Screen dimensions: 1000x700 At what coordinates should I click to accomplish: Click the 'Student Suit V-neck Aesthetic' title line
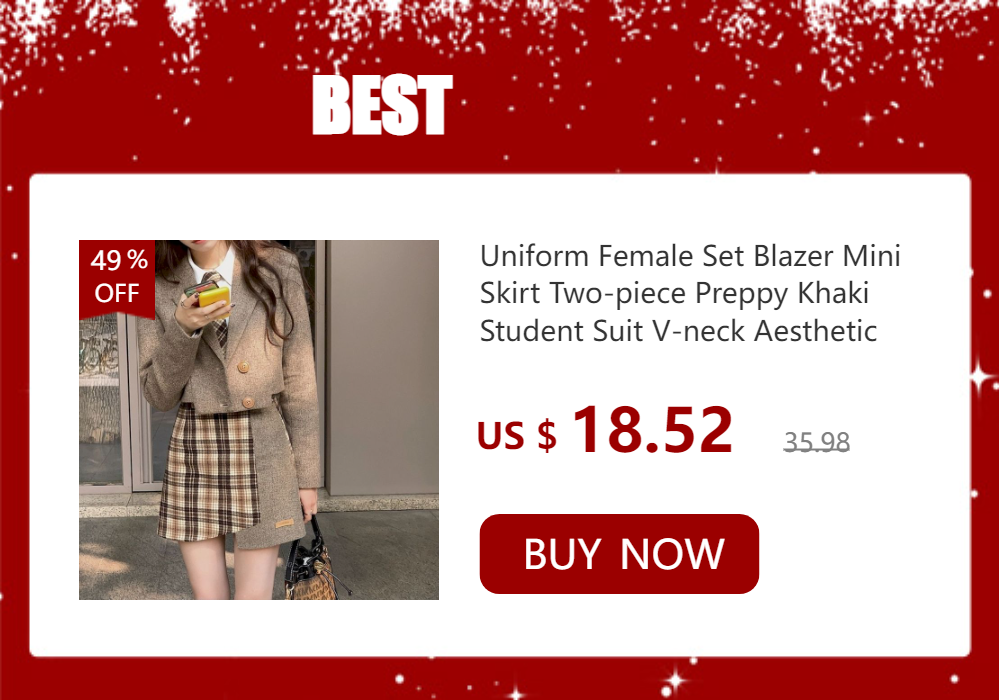pos(678,331)
